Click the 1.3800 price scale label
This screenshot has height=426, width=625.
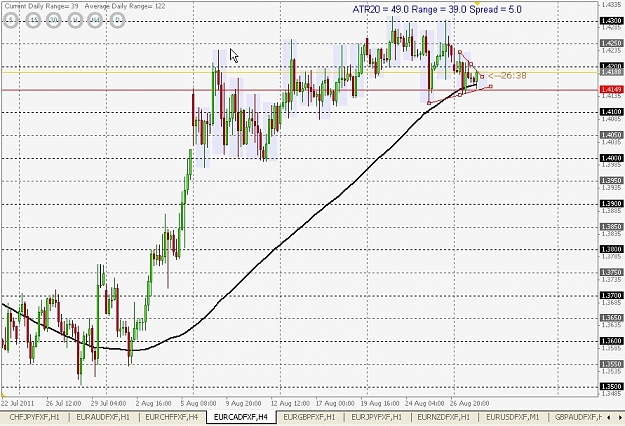click(x=611, y=249)
